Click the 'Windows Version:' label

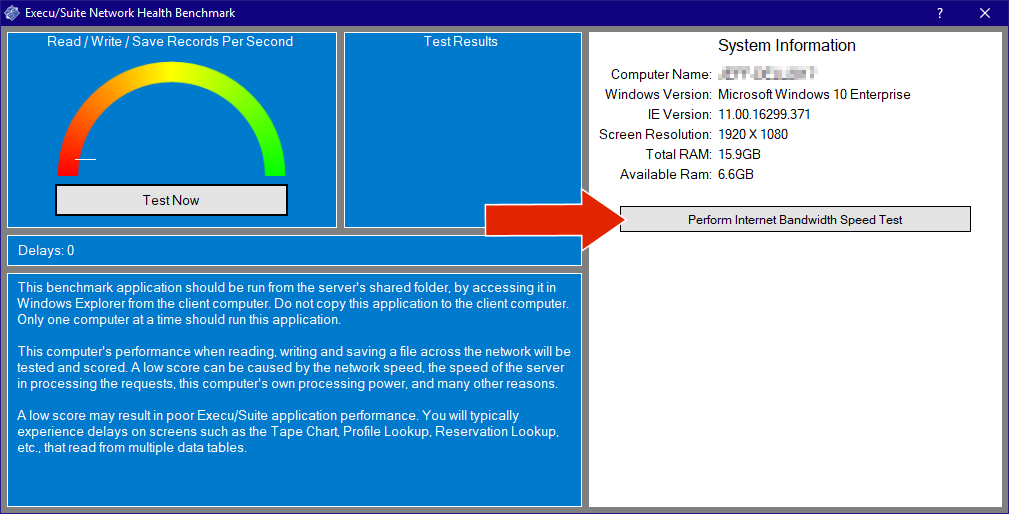658,95
